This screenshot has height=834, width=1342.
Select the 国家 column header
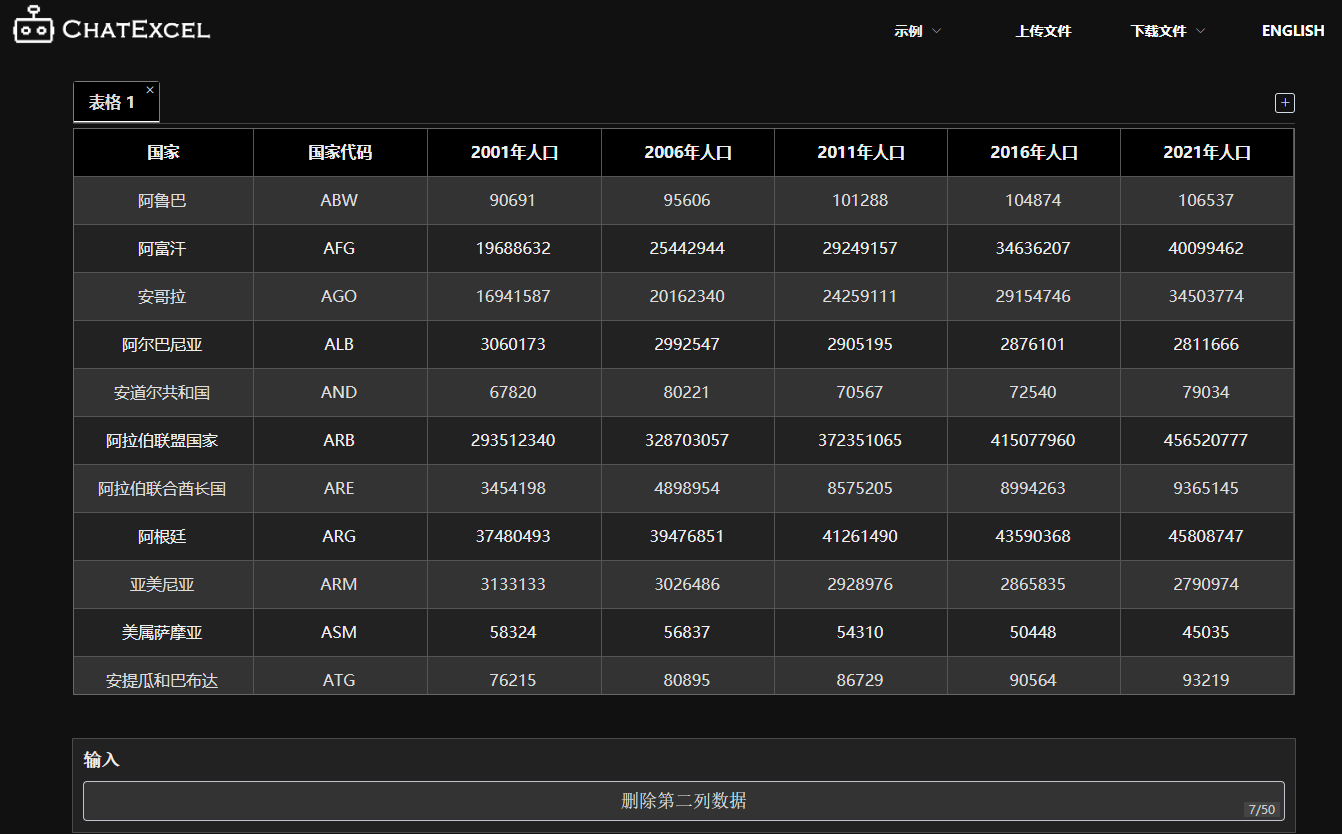point(163,153)
